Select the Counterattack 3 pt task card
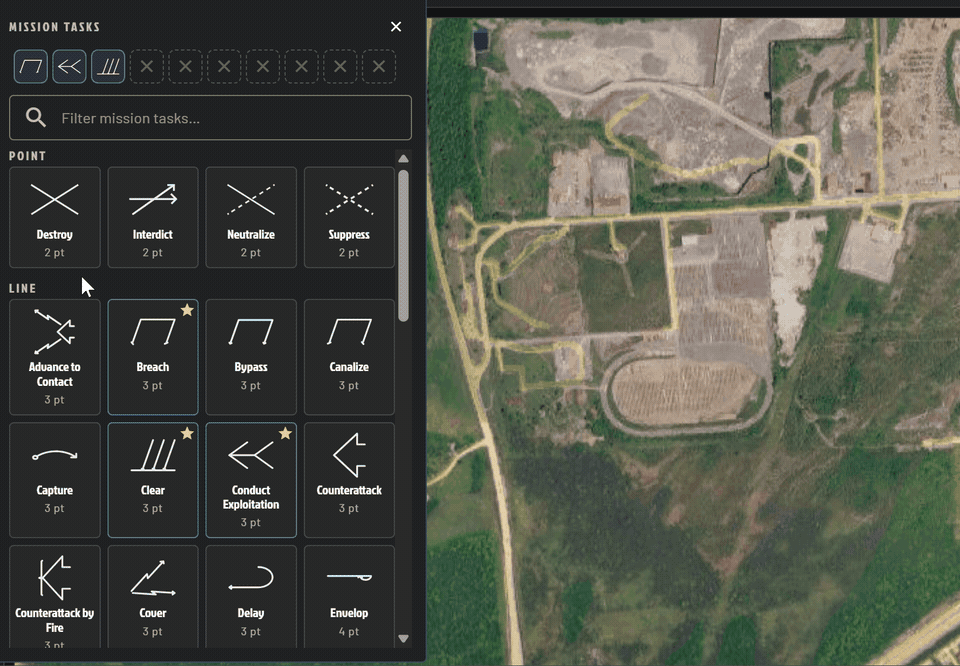Screen dimensions: 960x666 tap(349, 480)
